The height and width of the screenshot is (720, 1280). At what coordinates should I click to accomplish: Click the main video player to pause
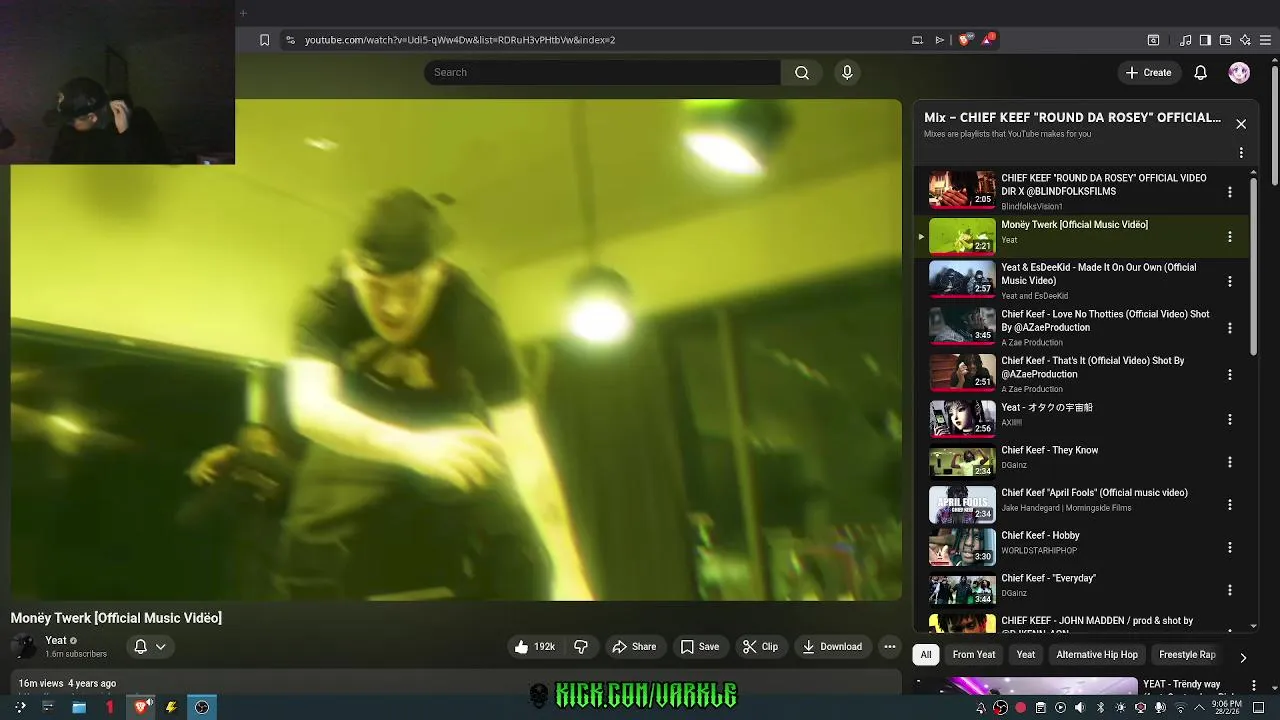456,350
